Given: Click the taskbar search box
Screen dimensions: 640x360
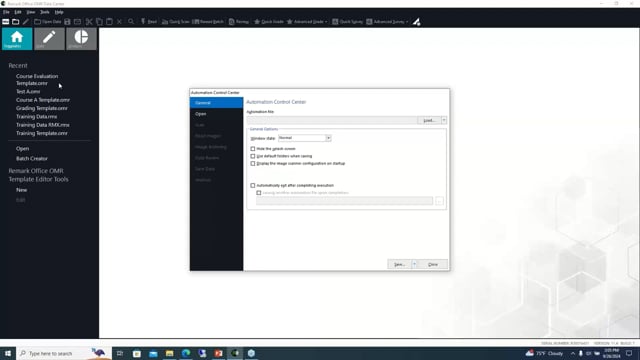Looking at the screenshot, I should (63, 353).
